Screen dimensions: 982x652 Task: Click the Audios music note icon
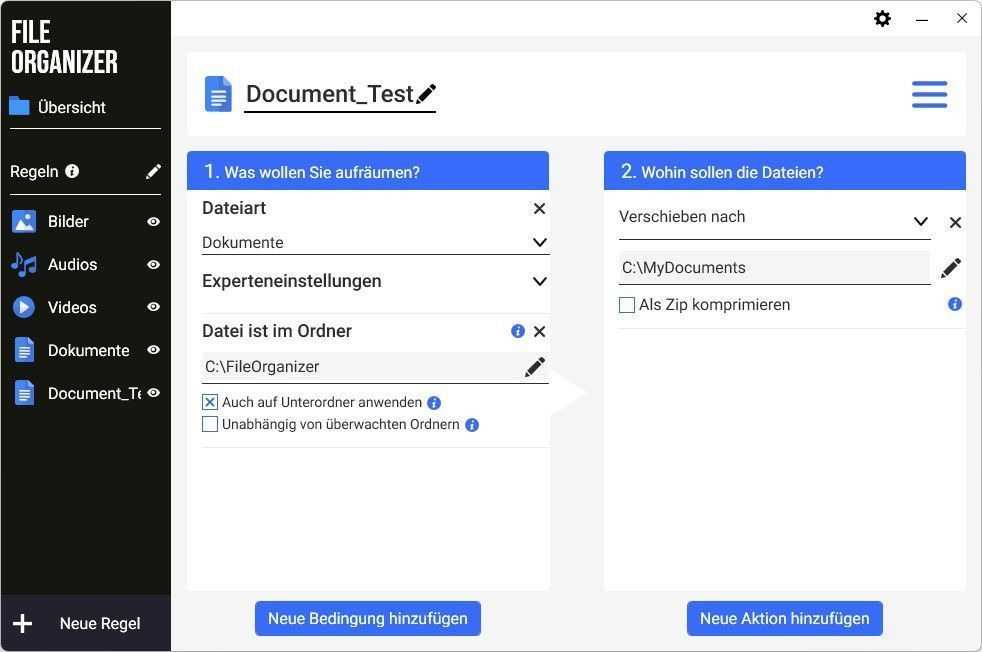pos(24,264)
